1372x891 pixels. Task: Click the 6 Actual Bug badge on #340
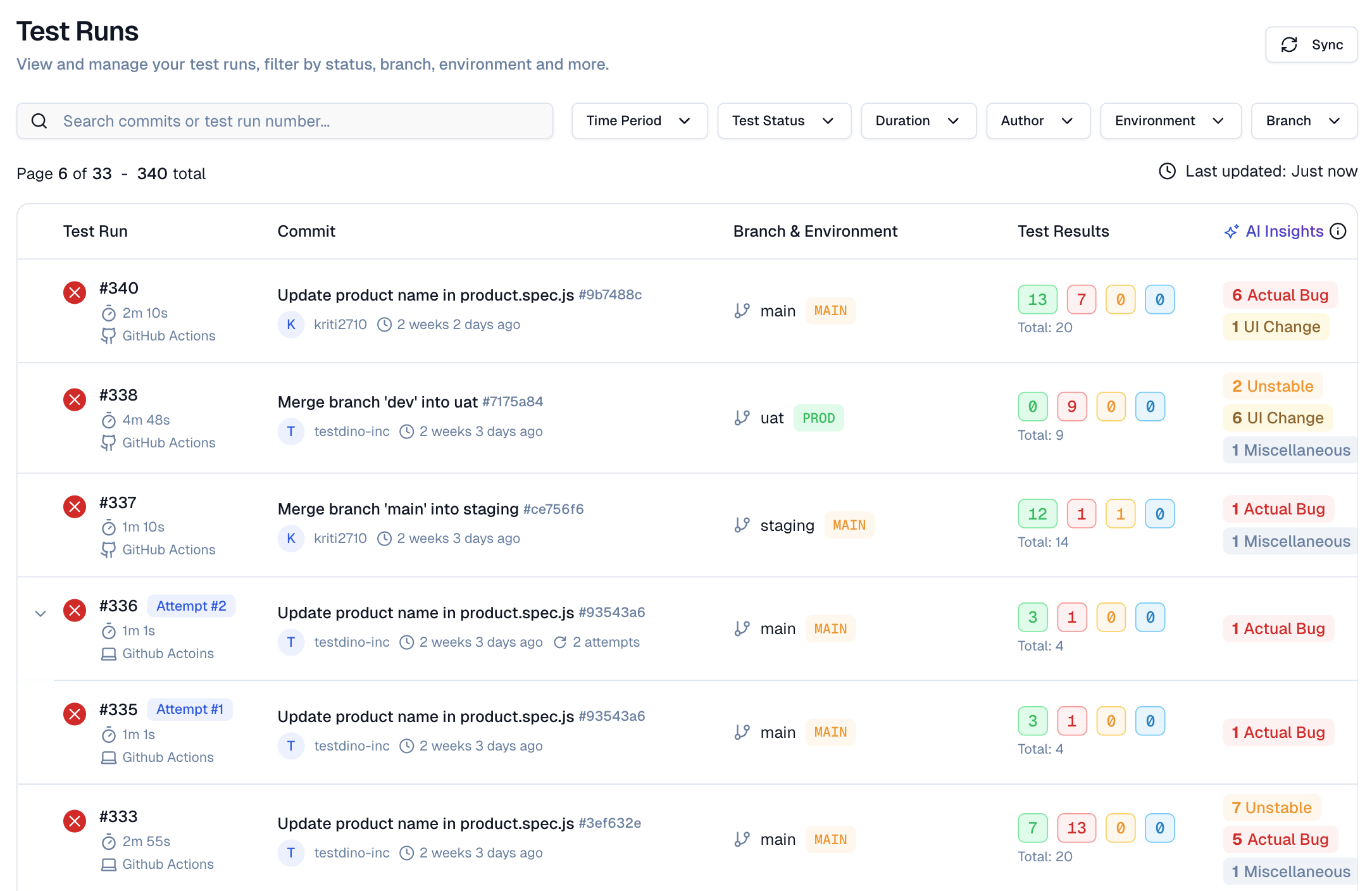click(1279, 295)
